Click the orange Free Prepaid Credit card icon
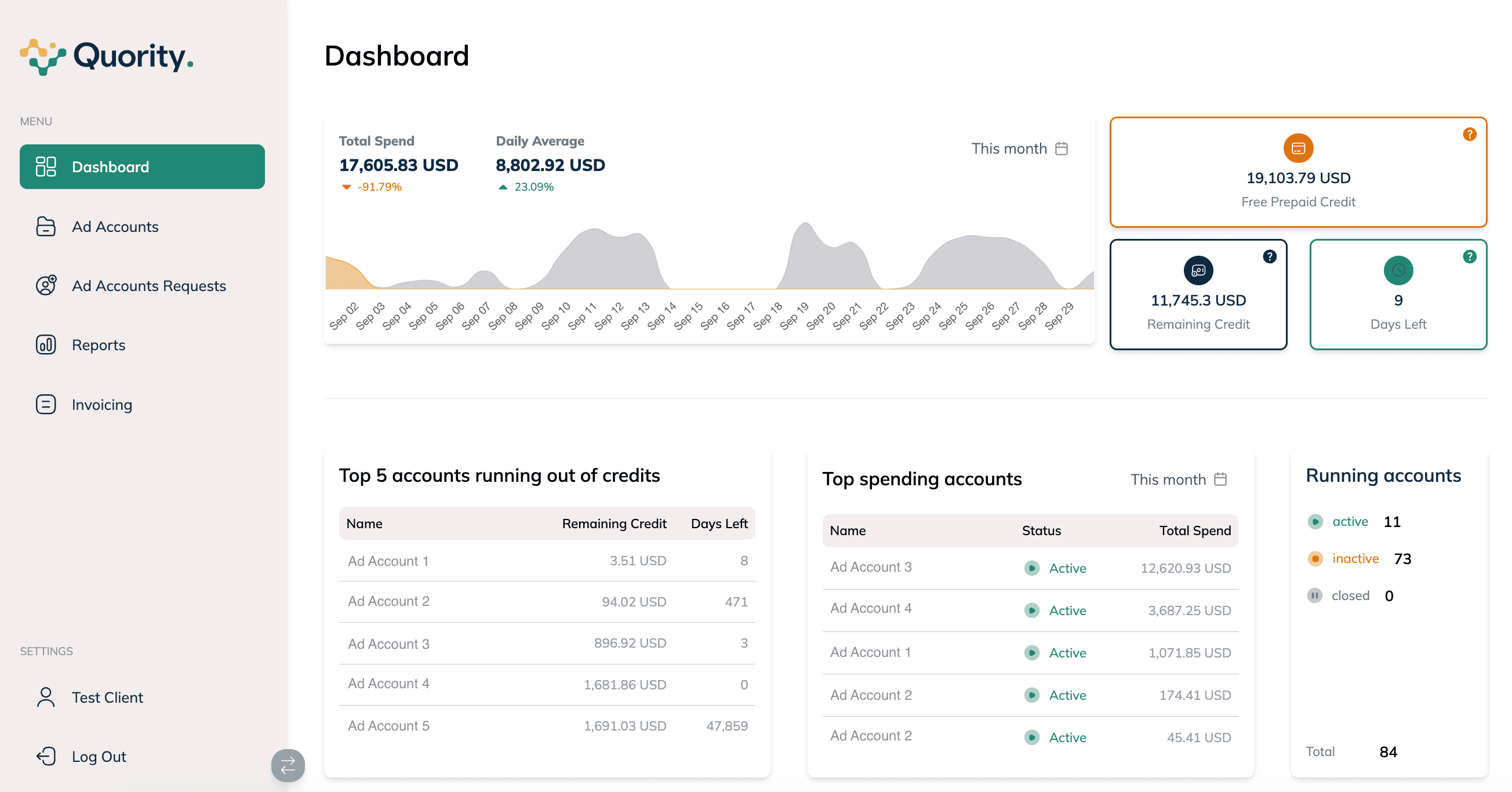Screen dimensions: 1512x792 tap(1297, 148)
